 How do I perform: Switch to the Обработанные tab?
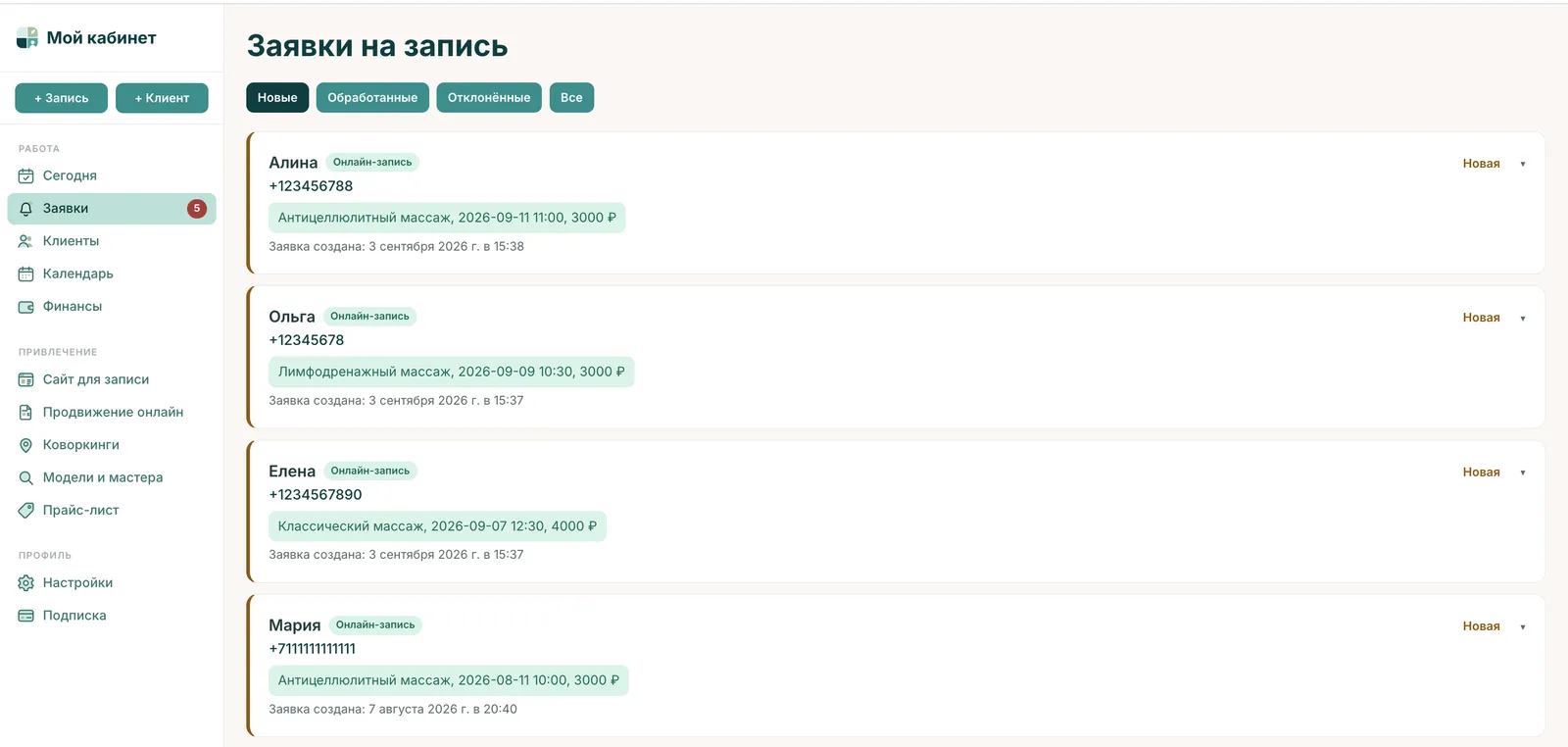point(372,98)
